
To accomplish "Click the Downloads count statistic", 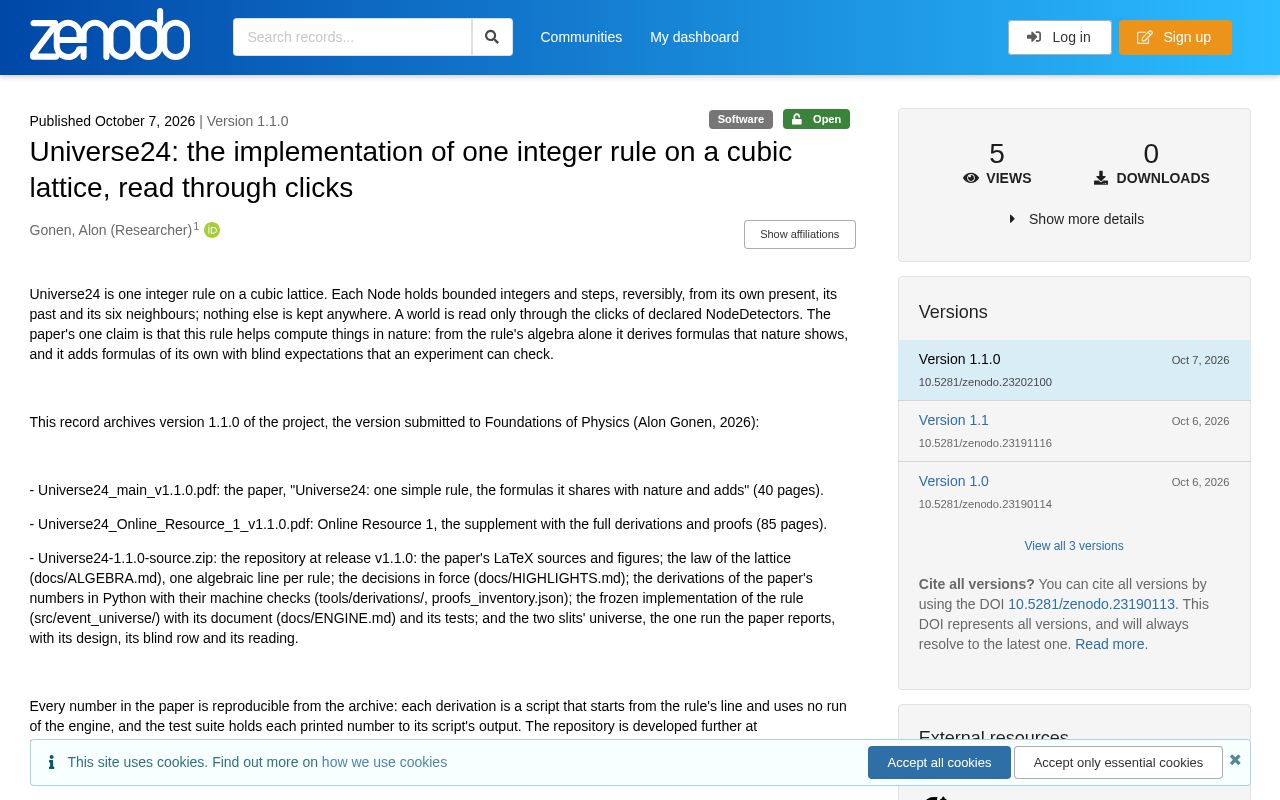I will [1151, 164].
